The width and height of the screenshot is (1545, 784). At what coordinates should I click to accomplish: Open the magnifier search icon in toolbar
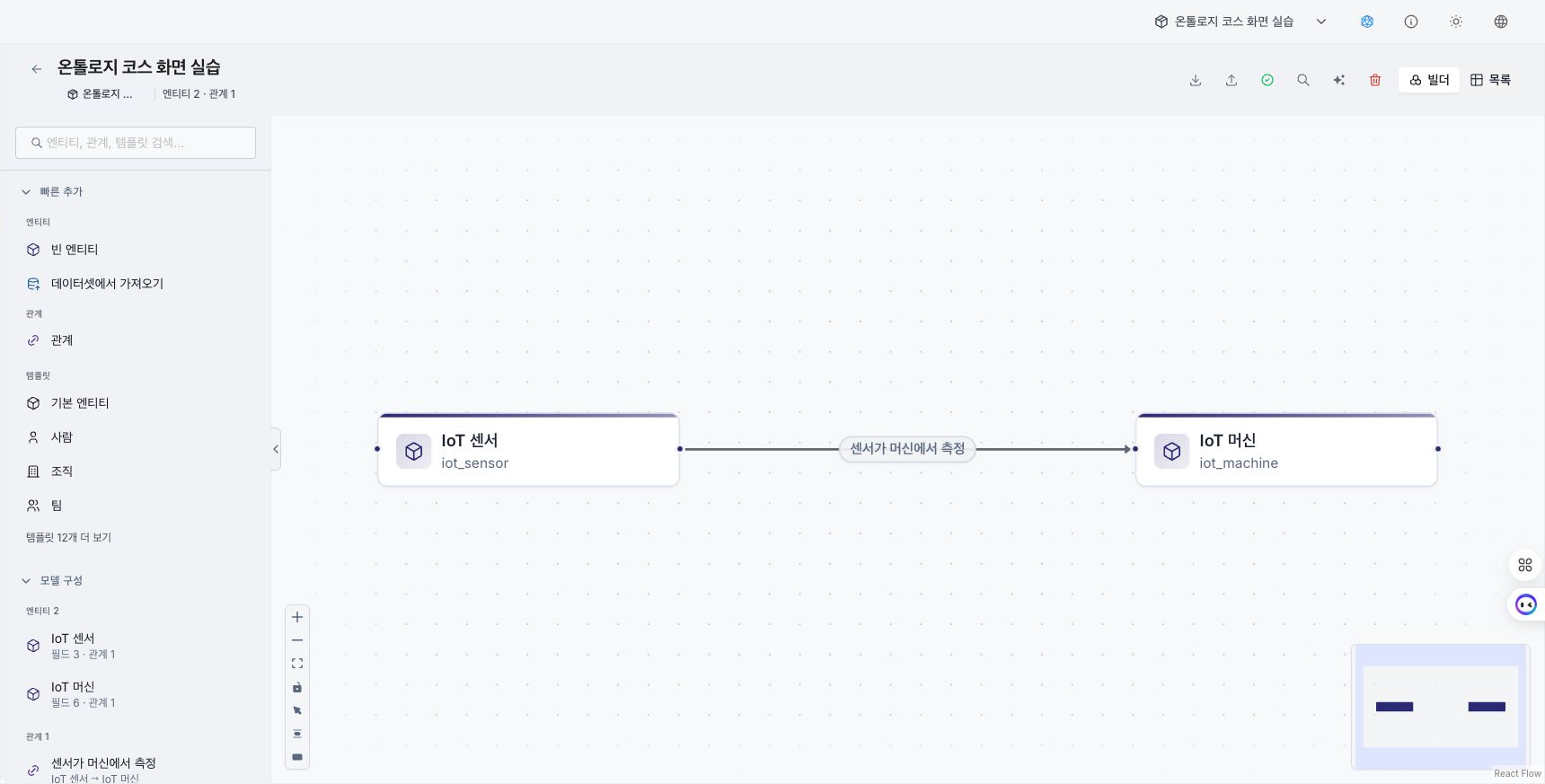coord(1303,80)
